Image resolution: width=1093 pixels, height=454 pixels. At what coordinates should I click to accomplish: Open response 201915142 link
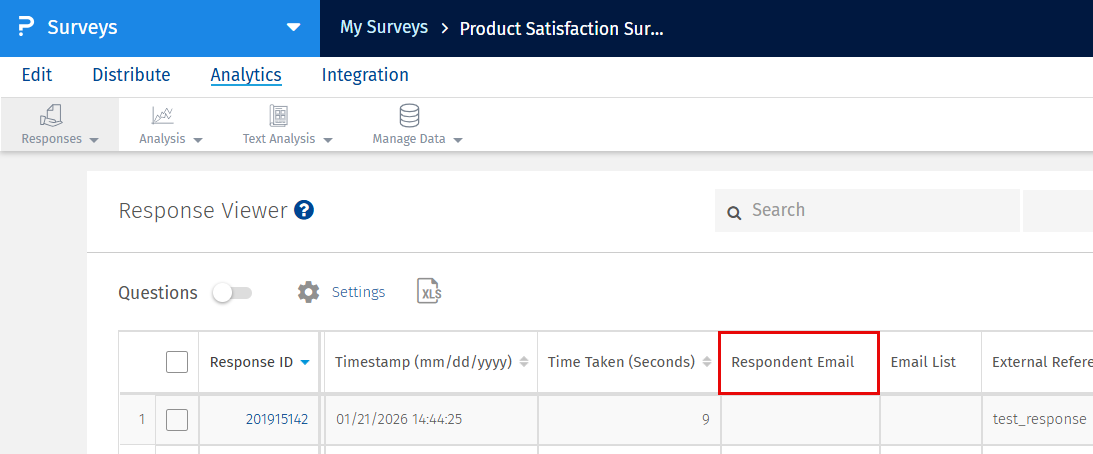tap(277, 419)
